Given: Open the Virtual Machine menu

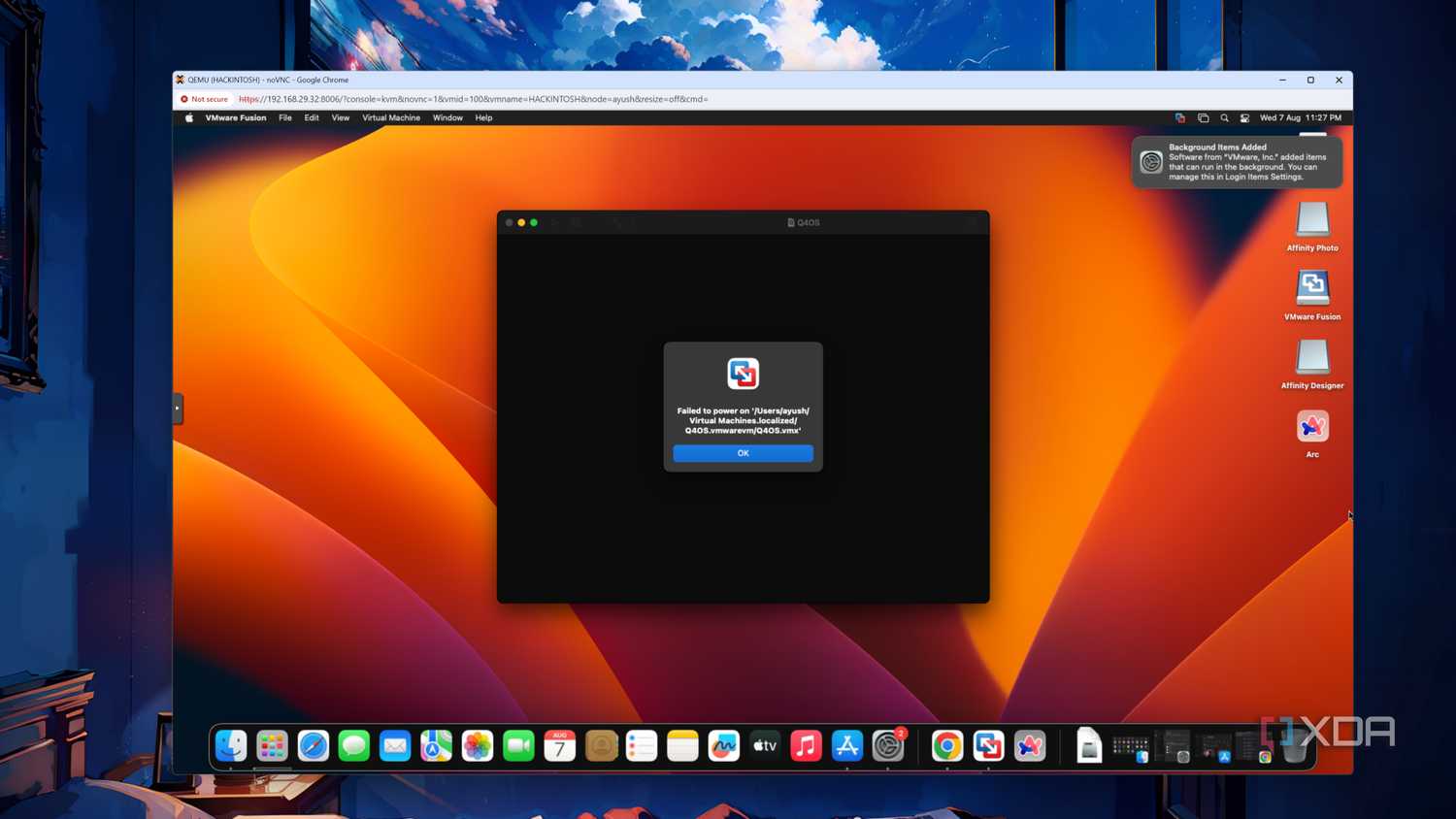Looking at the screenshot, I should coord(391,118).
